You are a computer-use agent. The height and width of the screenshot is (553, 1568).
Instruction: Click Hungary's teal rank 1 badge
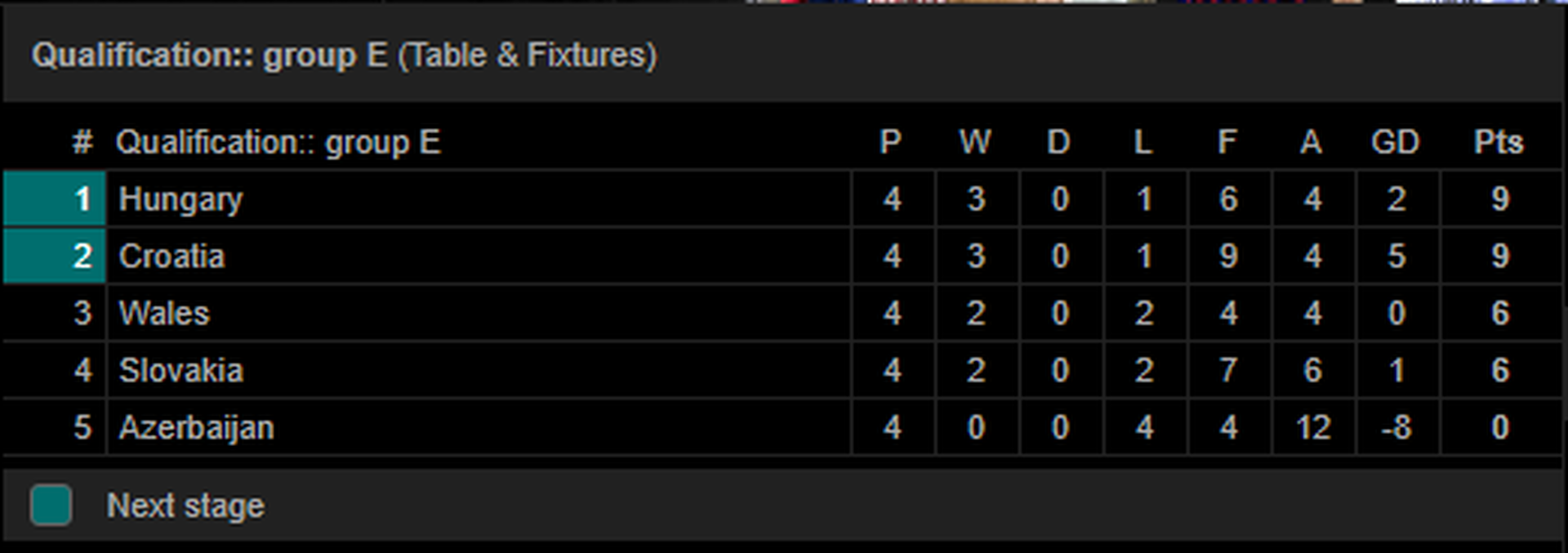[55, 198]
